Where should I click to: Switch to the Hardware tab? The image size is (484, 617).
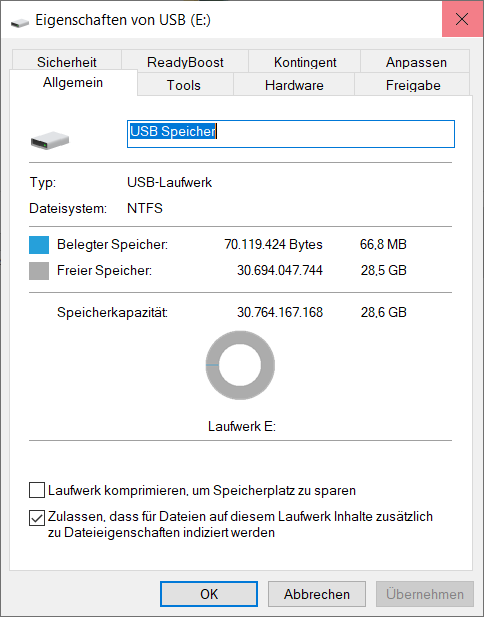pos(294,85)
